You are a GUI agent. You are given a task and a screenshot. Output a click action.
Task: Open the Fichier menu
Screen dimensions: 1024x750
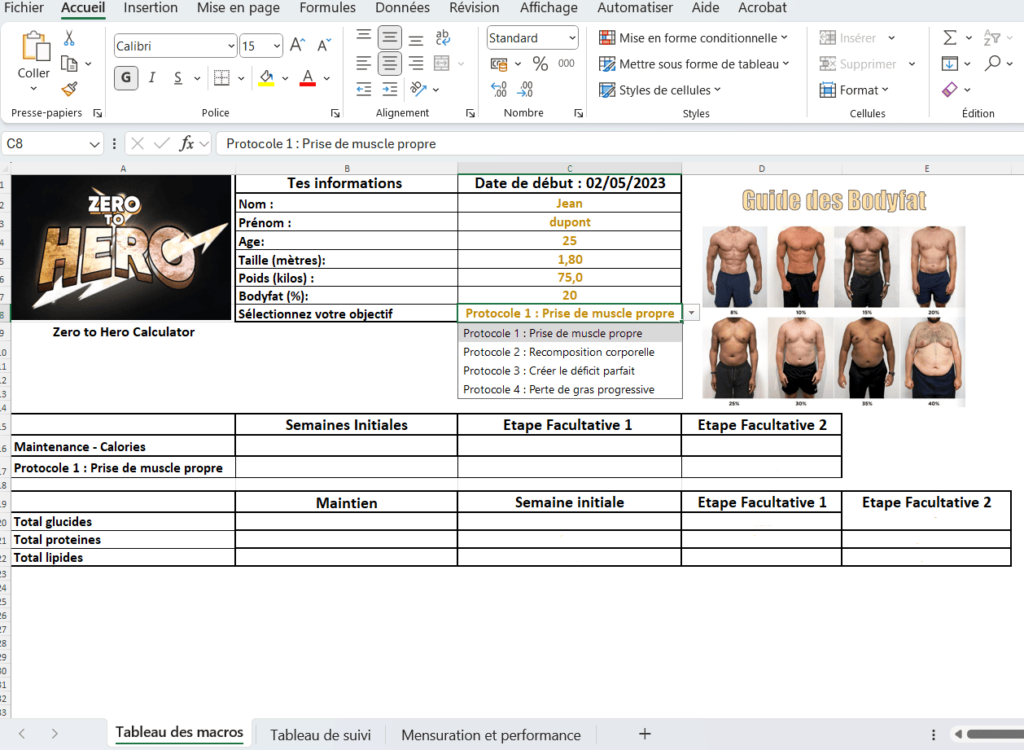click(x=24, y=8)
